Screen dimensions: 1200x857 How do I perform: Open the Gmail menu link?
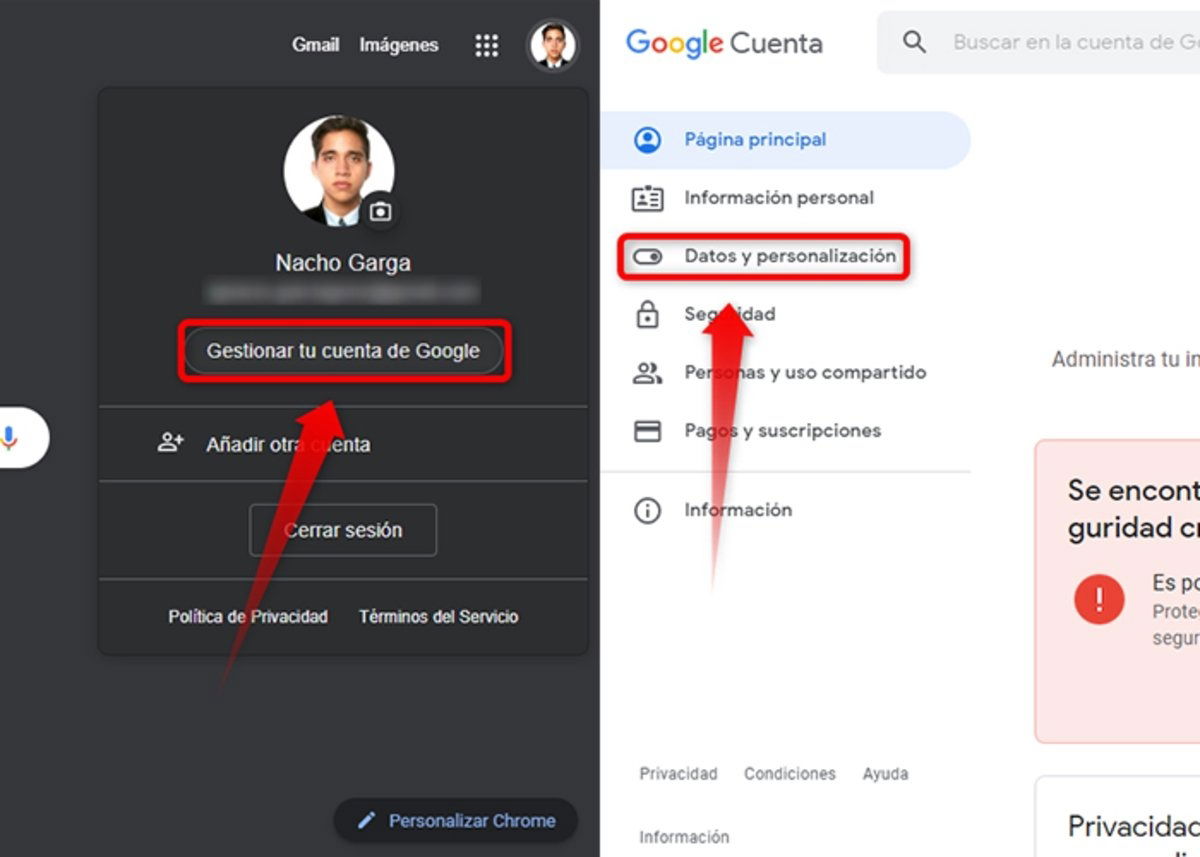(x=316, y=45)
